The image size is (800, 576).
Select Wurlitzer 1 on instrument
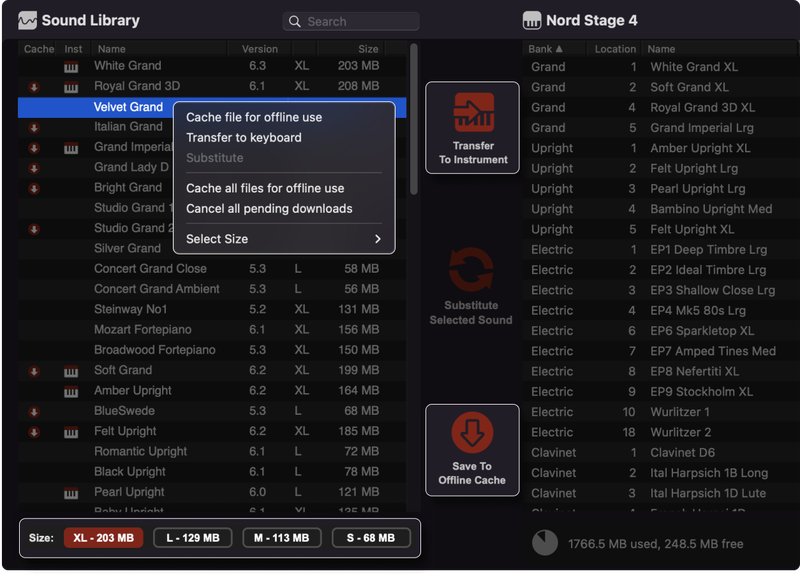[x=661, y=412]
